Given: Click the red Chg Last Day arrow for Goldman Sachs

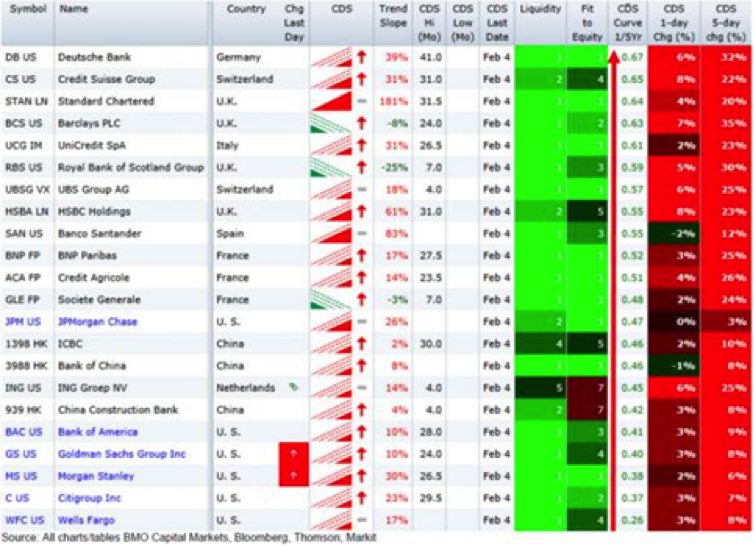Looking at the screenshot, I should point(294,454).
